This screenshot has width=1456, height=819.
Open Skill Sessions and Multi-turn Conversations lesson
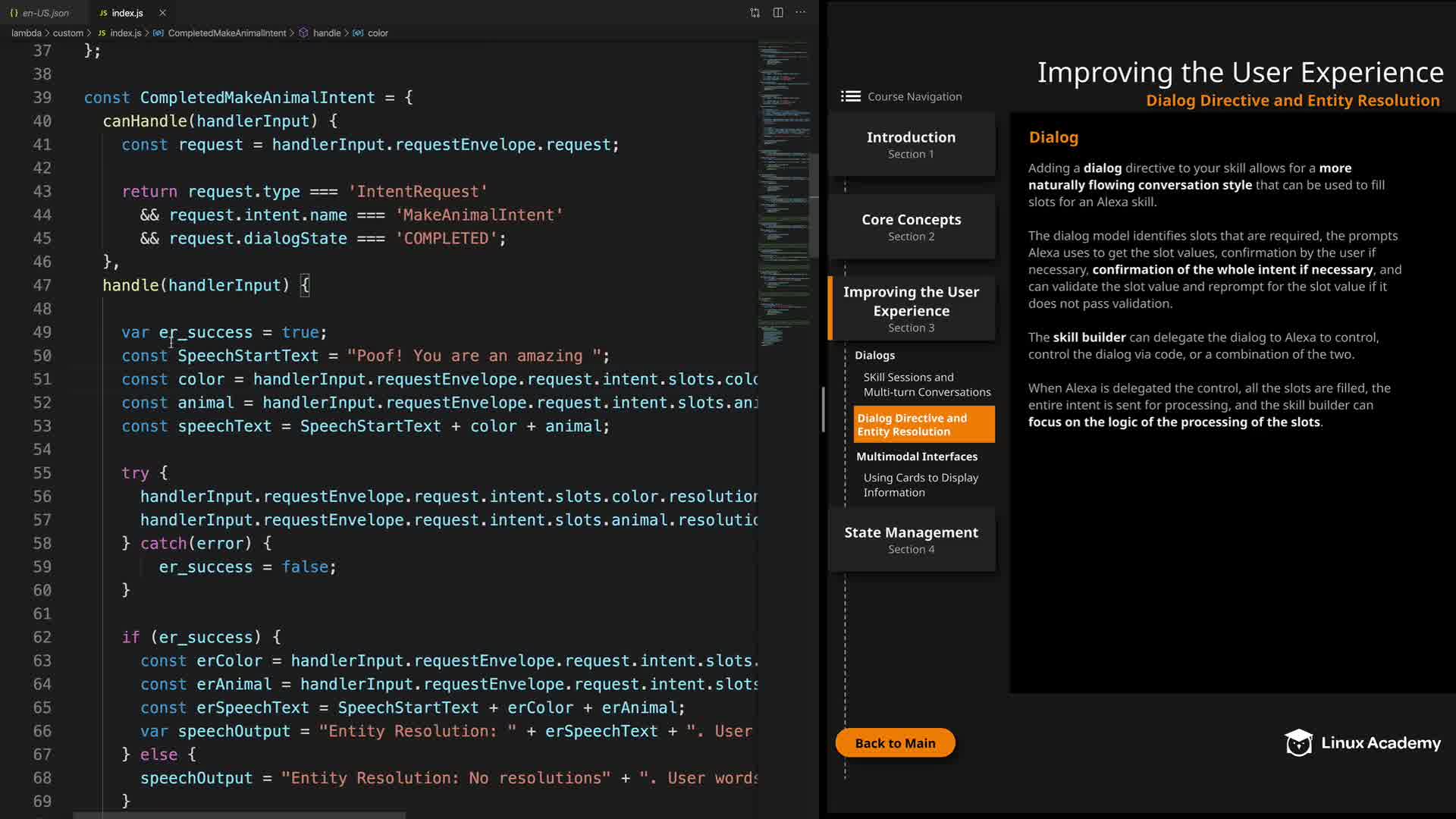pos(926,384)
